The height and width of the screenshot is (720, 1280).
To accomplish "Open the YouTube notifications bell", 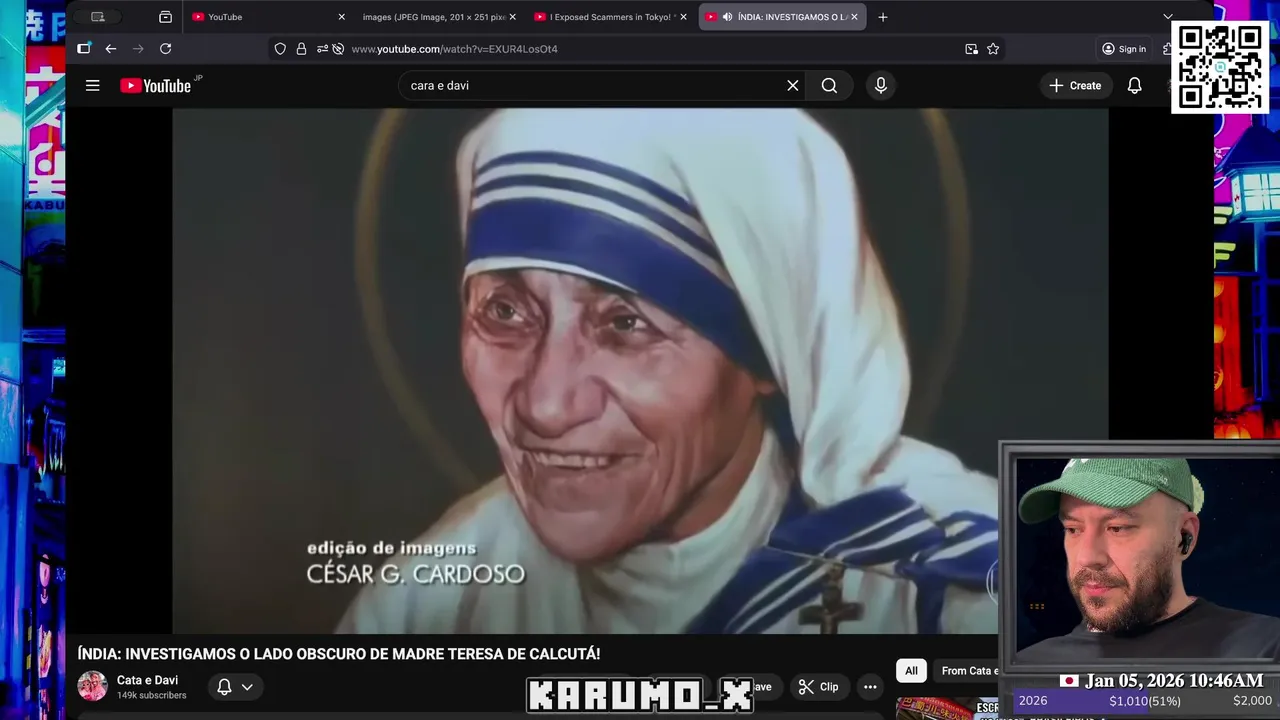I will [x=1134, y=86].
